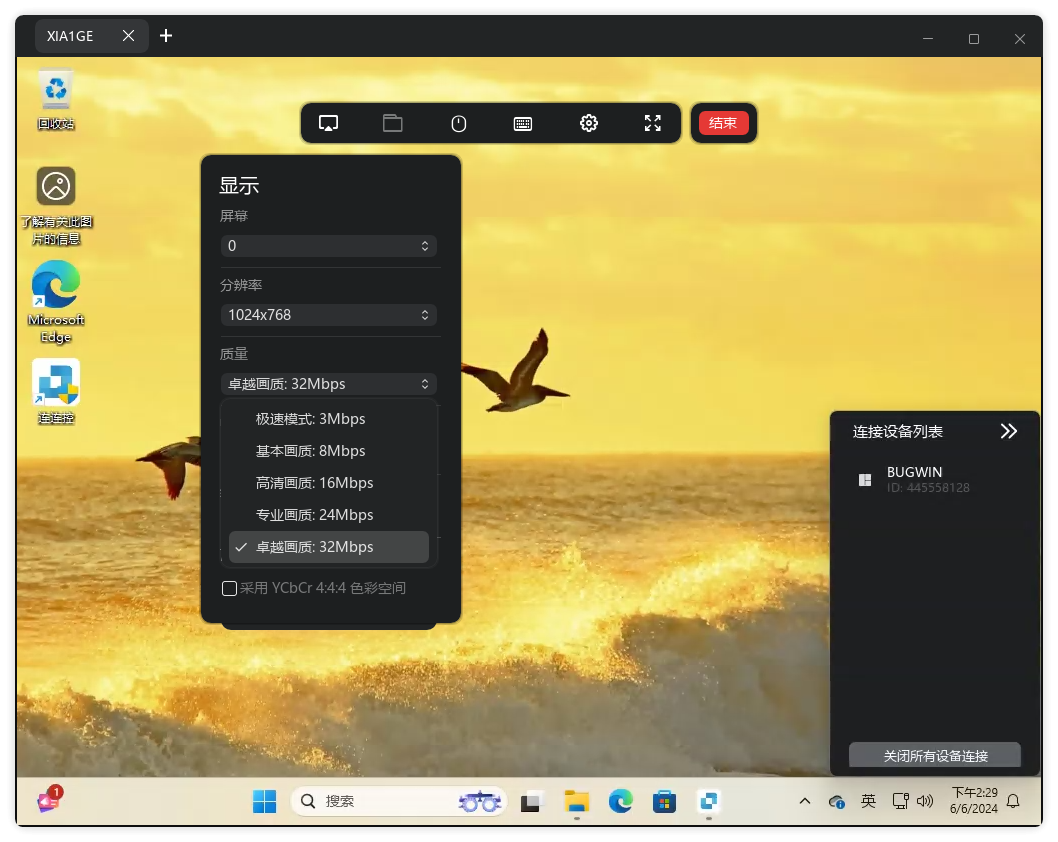Click the search highlights glasses icon
The image size is (1058, 842).
pos(480,802)
